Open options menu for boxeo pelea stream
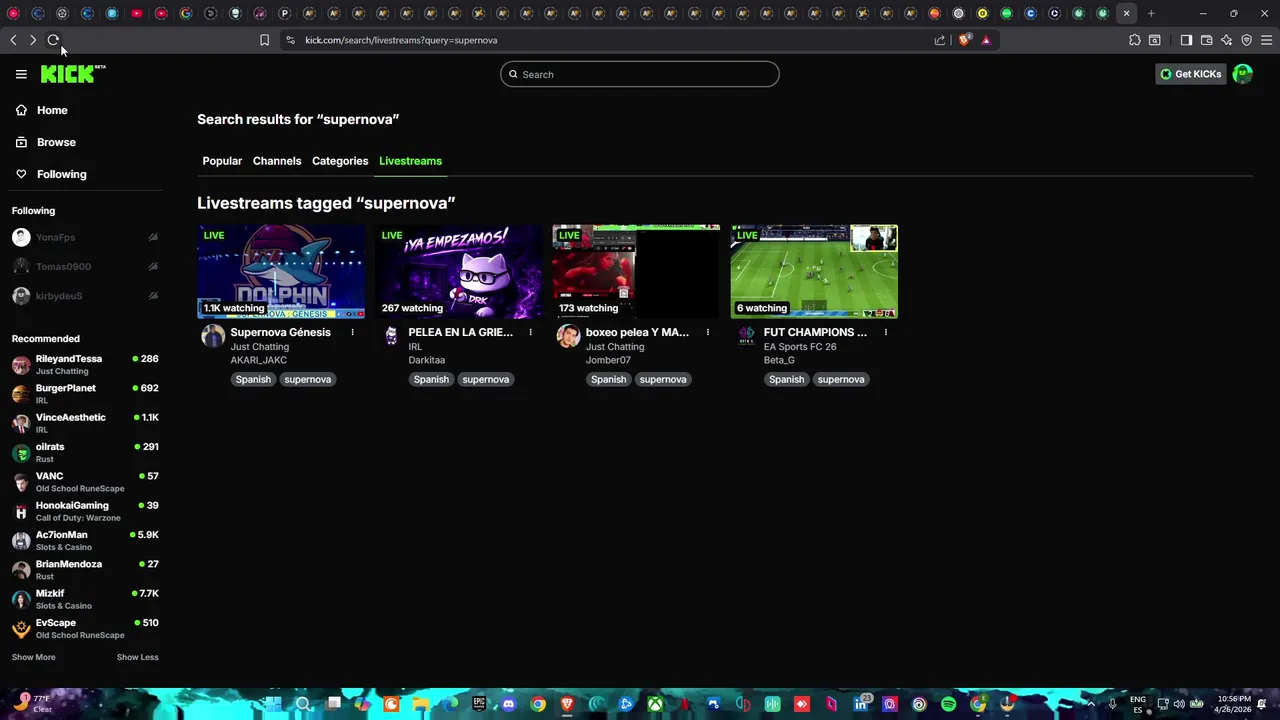The height and width of the screenshot is (720, 1280). [x=707, y=332]
